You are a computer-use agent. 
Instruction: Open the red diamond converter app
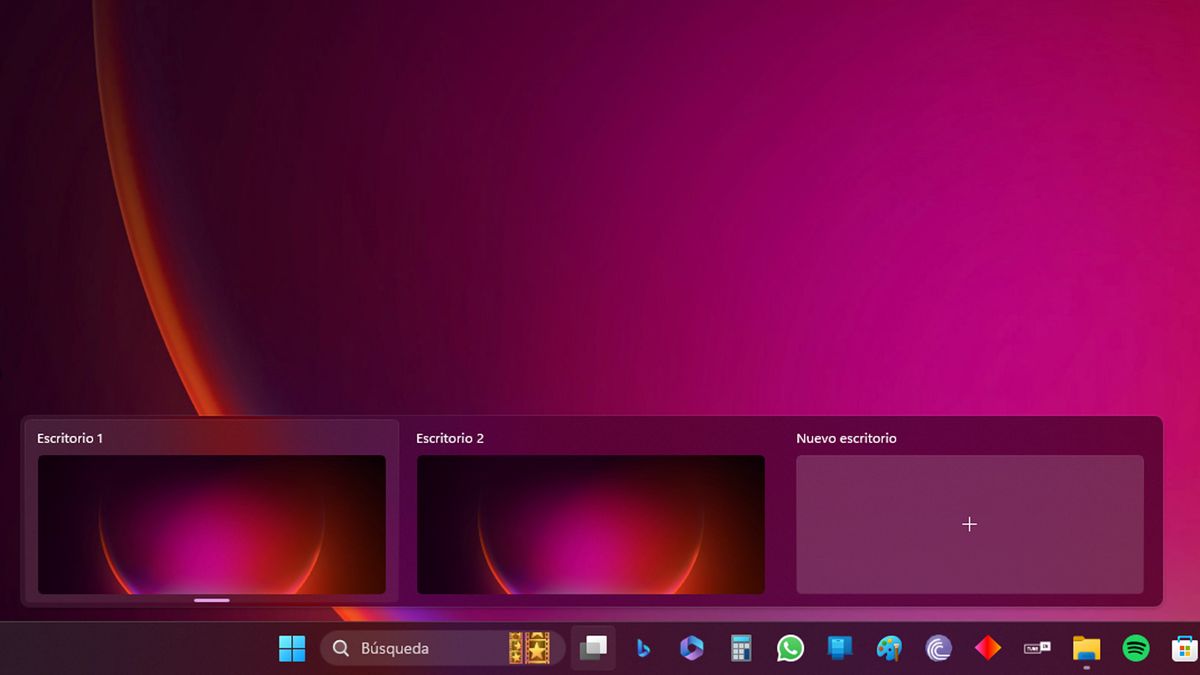[987, 649]
